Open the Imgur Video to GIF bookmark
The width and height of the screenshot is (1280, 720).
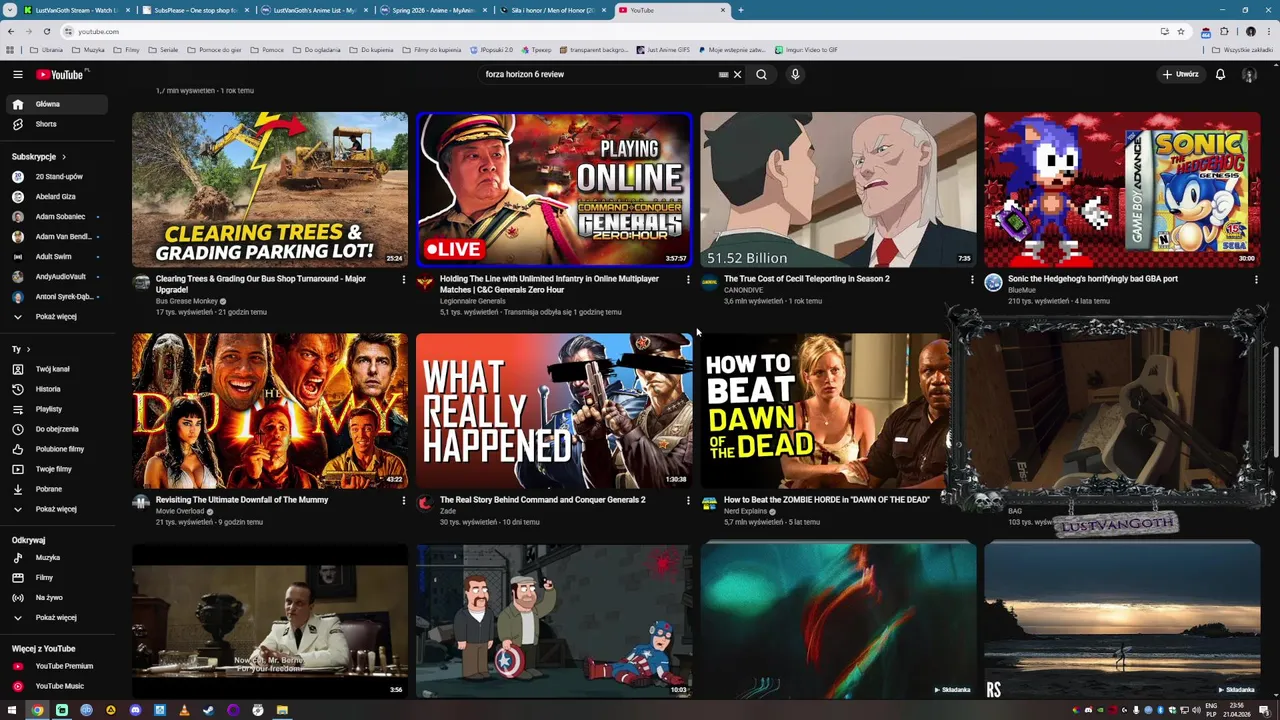(806, 50)
